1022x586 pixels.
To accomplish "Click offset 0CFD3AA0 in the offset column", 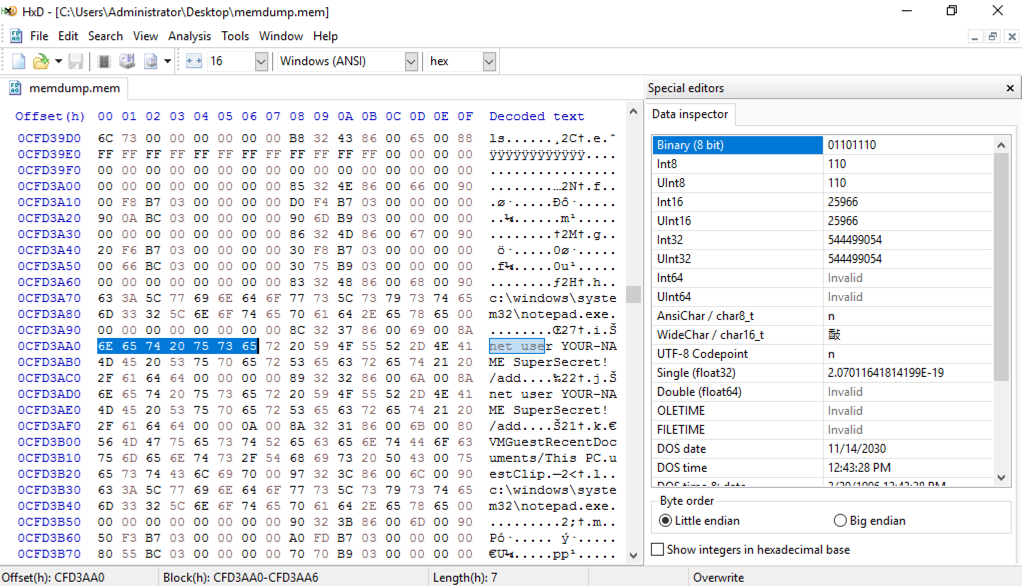I will (50, 346).
